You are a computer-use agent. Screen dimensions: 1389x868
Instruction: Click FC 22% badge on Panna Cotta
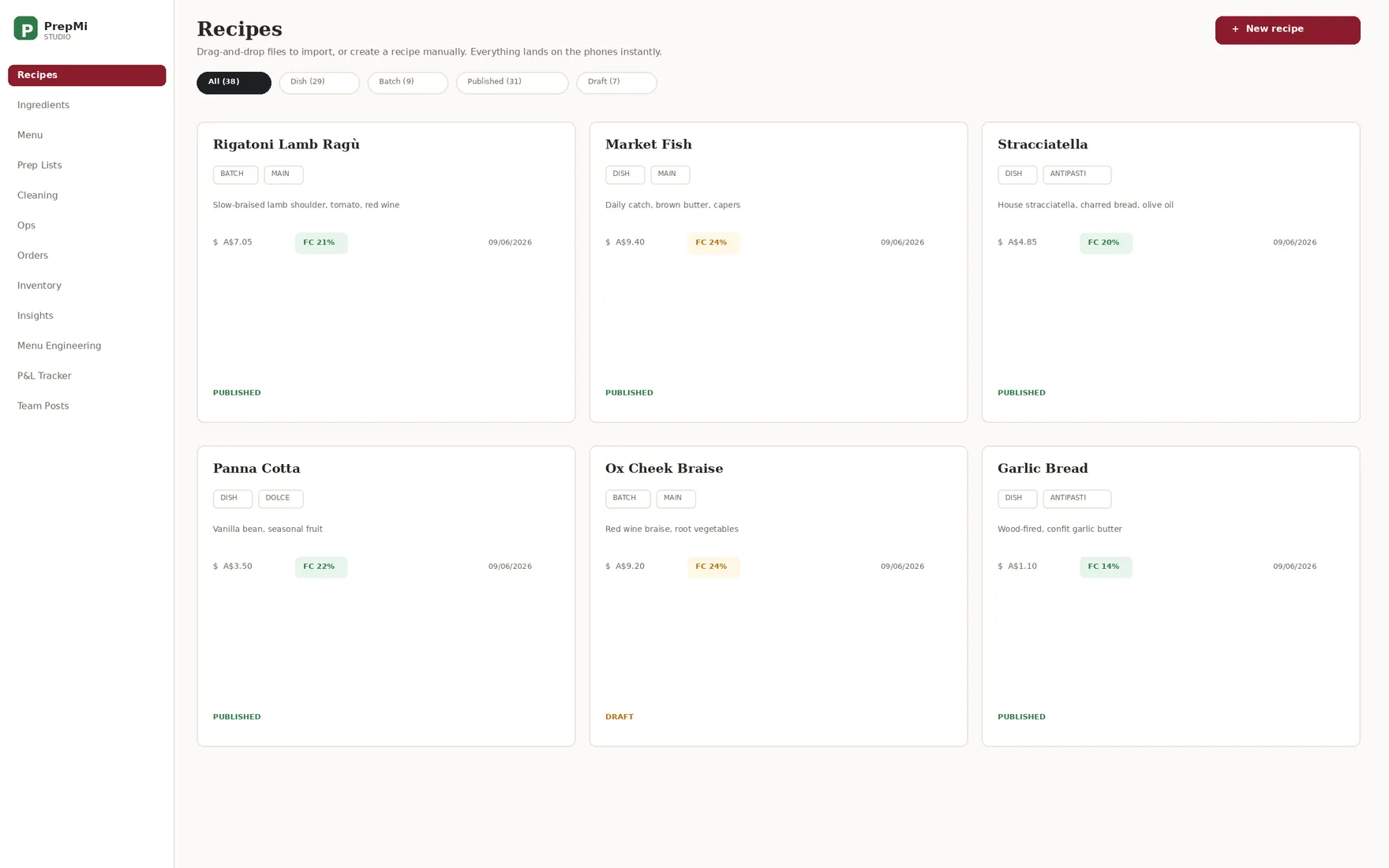pyautogui.click(x=320, y=567)
